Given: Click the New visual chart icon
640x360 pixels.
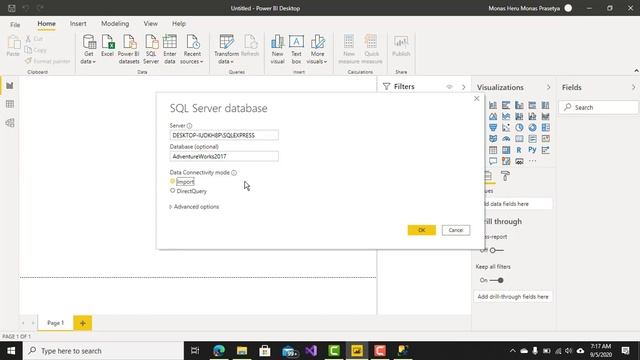Looking at the screenshot, I should point(277,42).
